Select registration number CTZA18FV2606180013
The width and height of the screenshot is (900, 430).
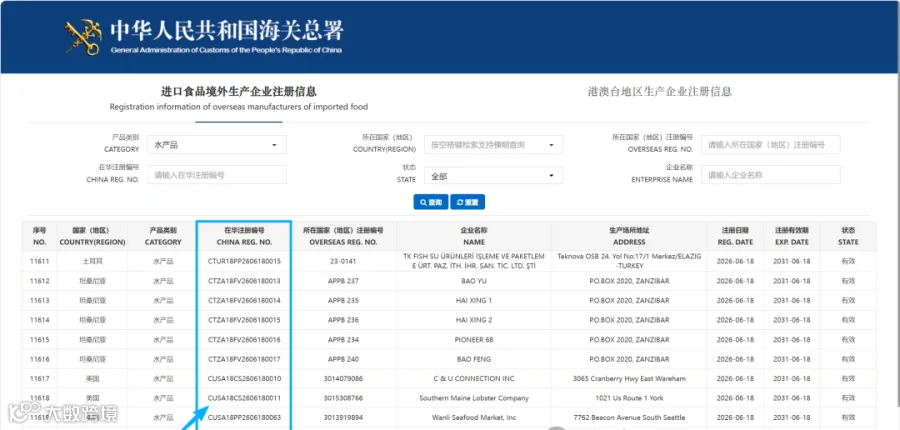click(x=244, y=281)
